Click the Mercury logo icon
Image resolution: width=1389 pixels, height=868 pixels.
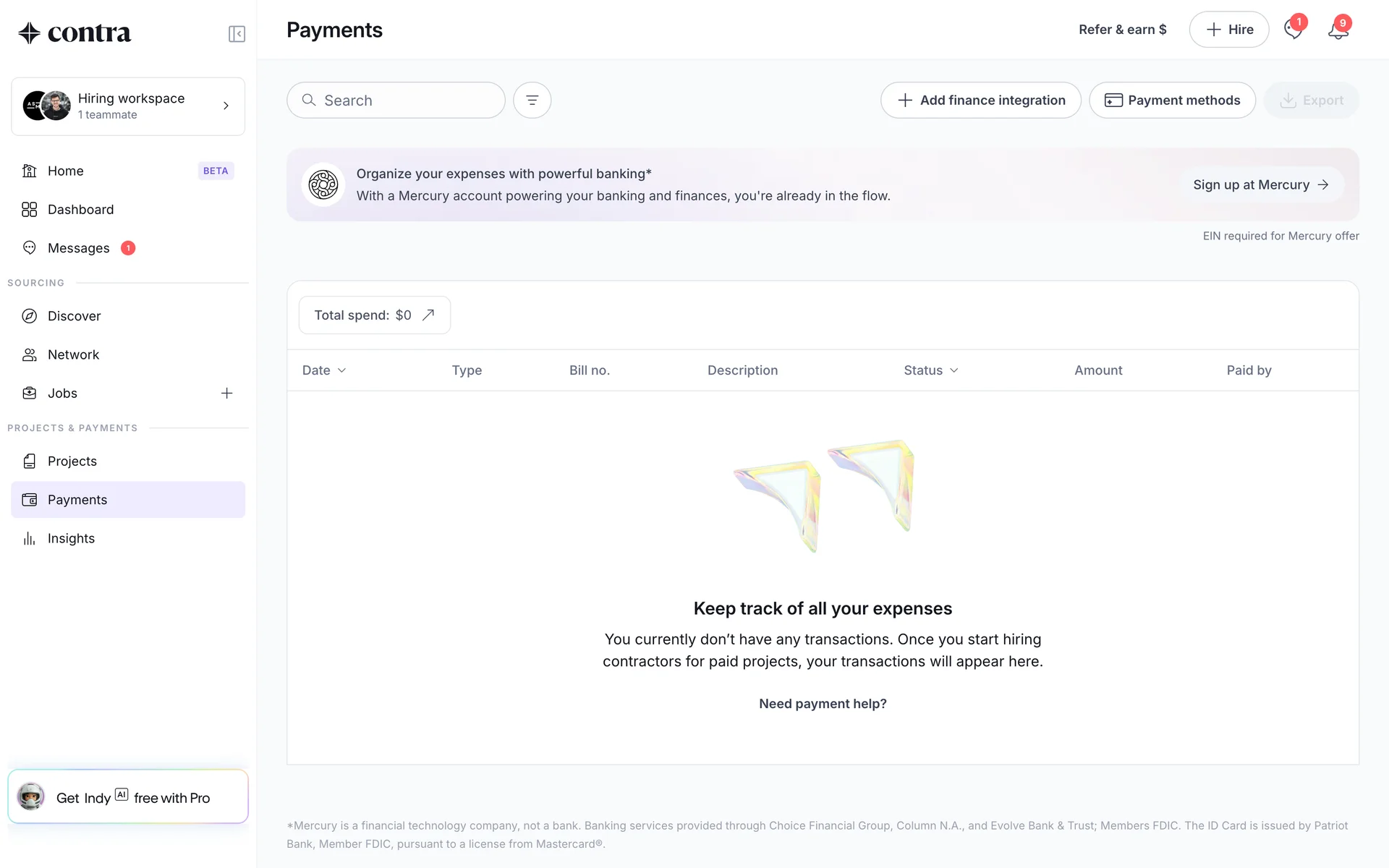[x=323, y=185]
